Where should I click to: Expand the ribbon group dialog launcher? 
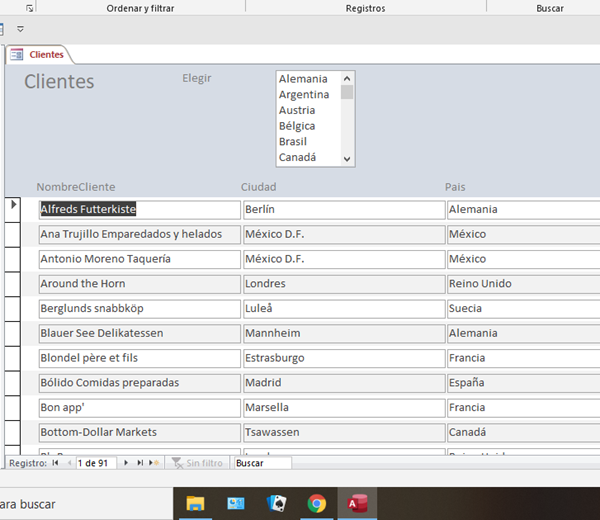pos(29,7)
